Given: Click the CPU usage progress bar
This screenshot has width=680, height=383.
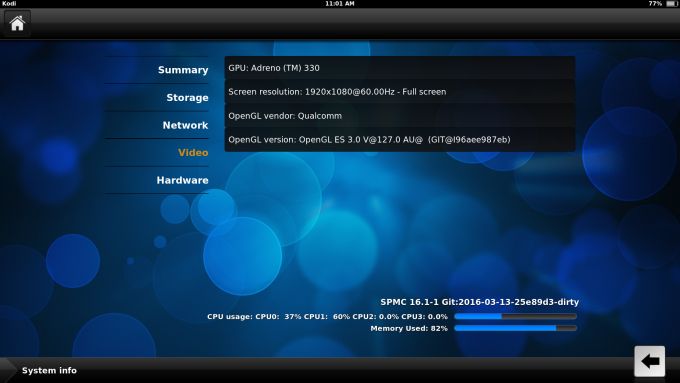Looking at the screenshot, I should pos(516,317).
